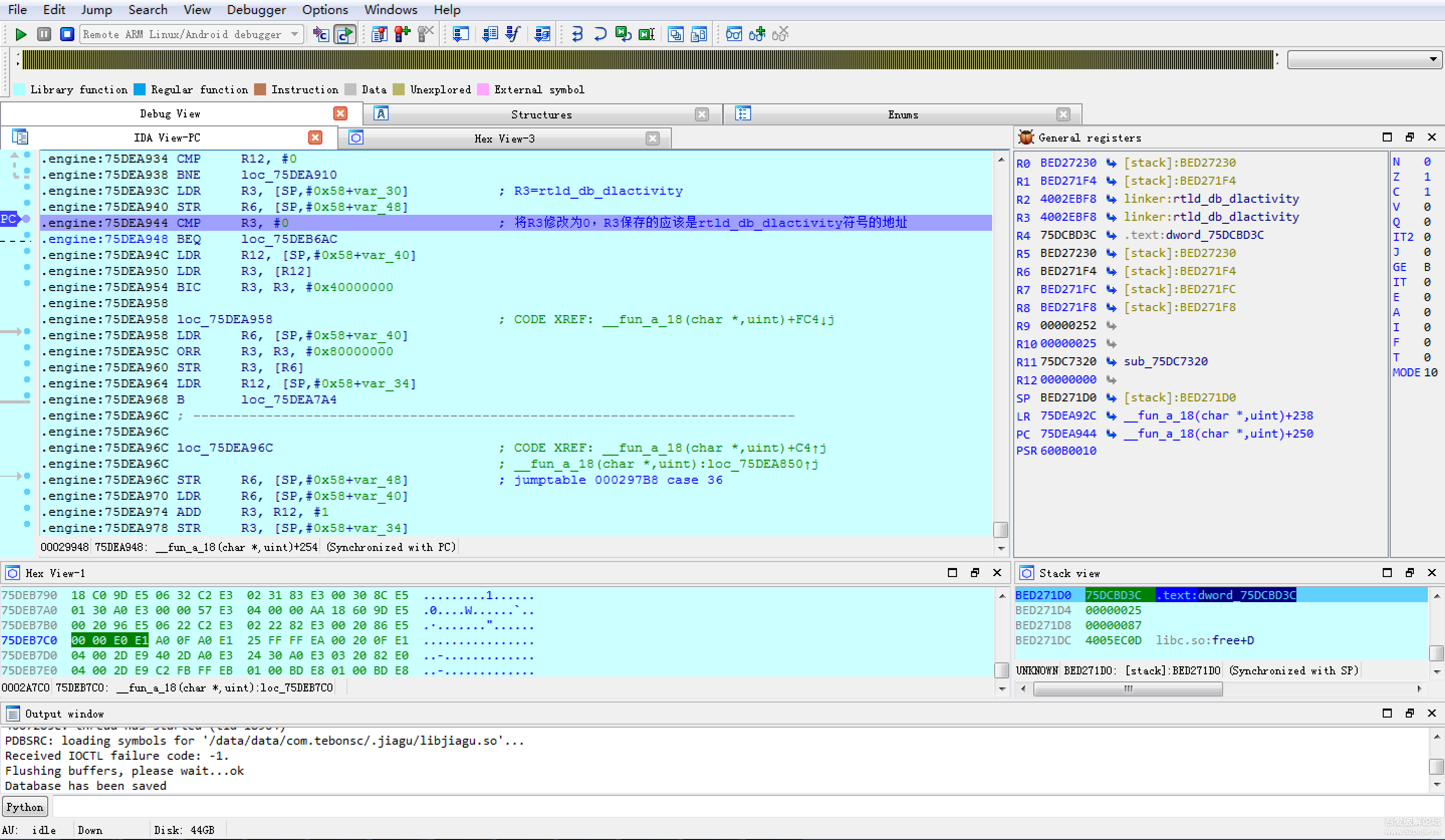Close the IDA View-PC tab

(x=315, y=137)
